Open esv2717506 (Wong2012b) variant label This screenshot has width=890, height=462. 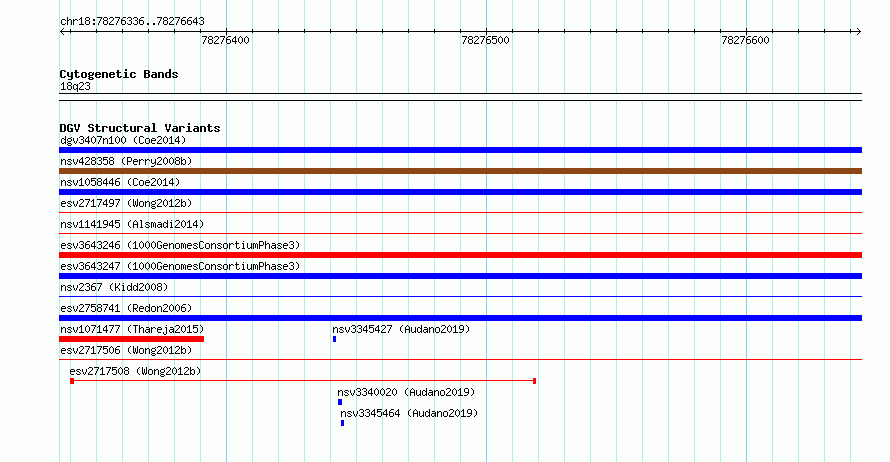pyautogui.click(x=126, y=350)
